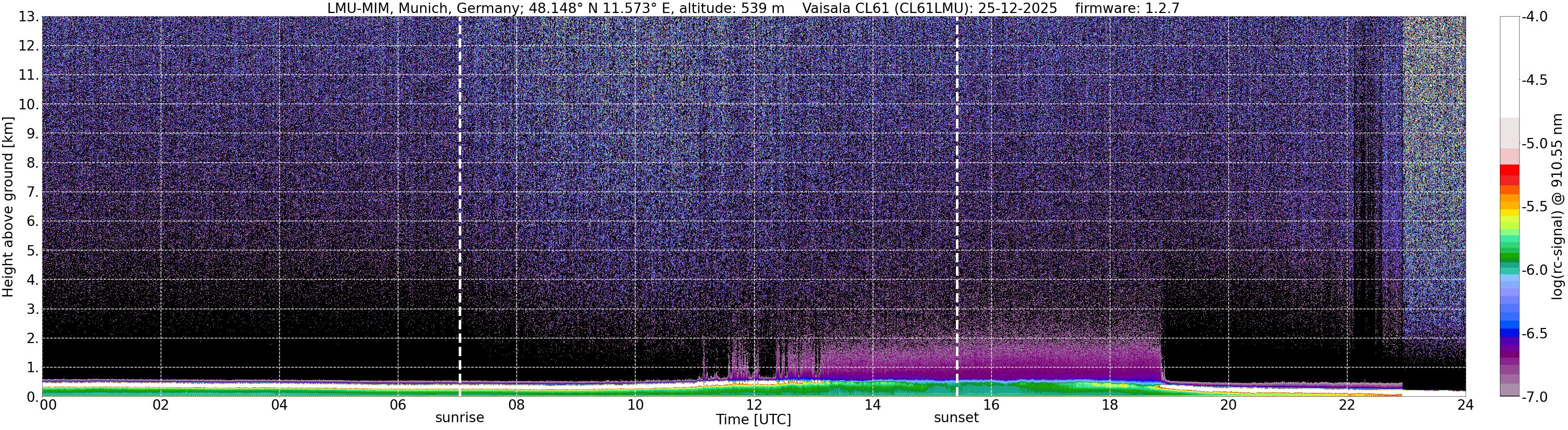1568x430 pixels.
Task: Click the time axis tick label '06'
Action: [397, 405]
